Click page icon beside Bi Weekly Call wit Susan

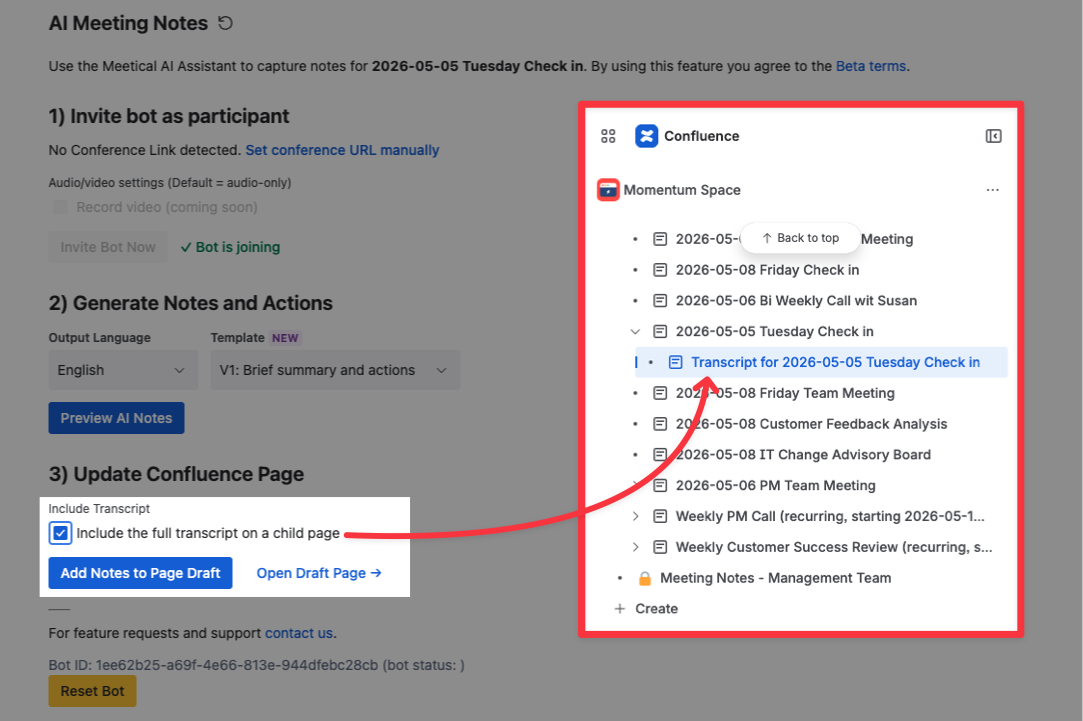[660, 300]
